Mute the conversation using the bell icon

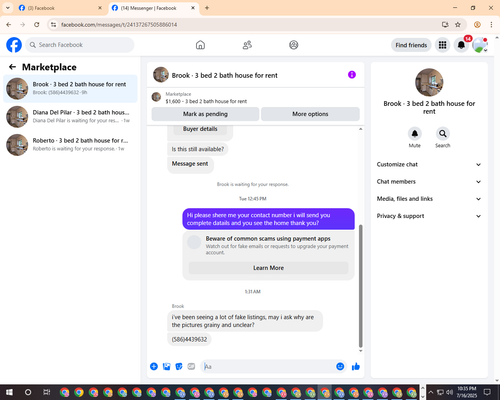pos(415,134)
